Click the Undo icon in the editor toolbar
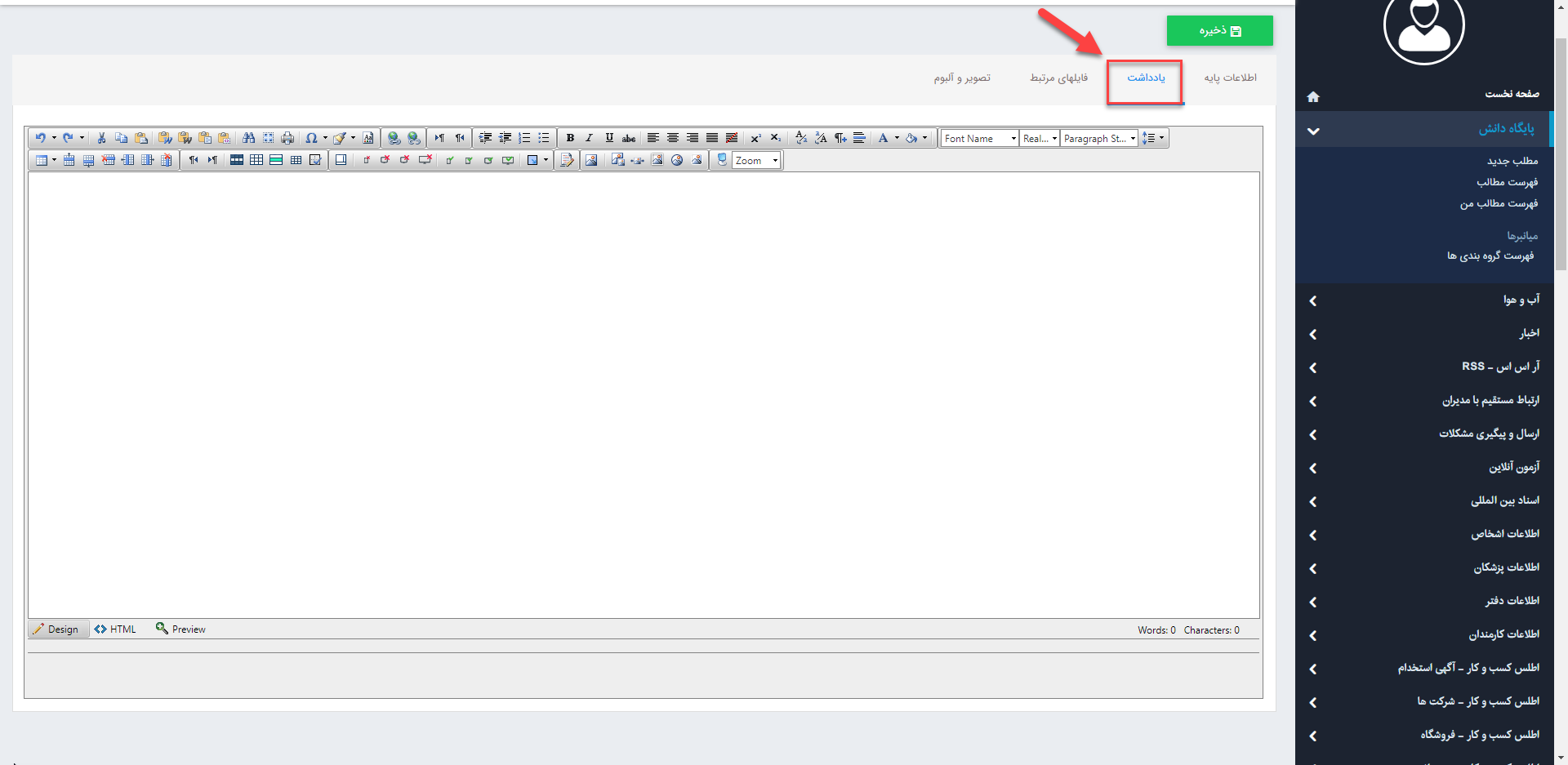Viewport: 1568px width, 765px height. (40, 138)
